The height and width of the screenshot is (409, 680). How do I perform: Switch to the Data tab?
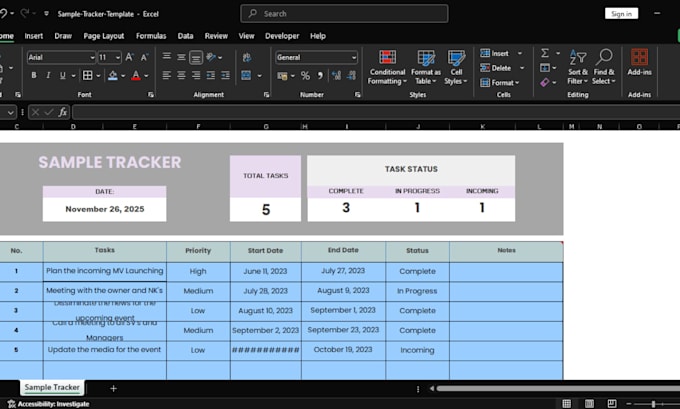tap(185, 36)
